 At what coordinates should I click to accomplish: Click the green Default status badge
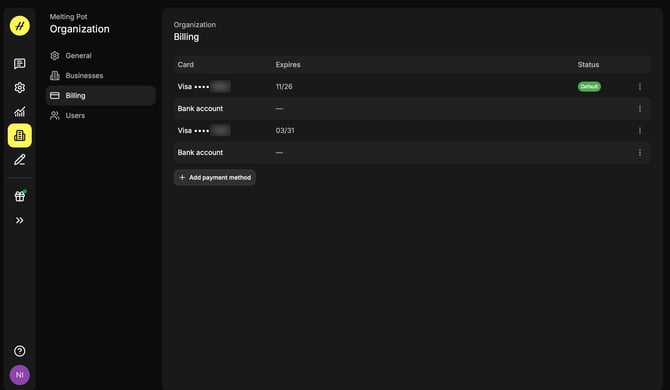pos(589,87)
